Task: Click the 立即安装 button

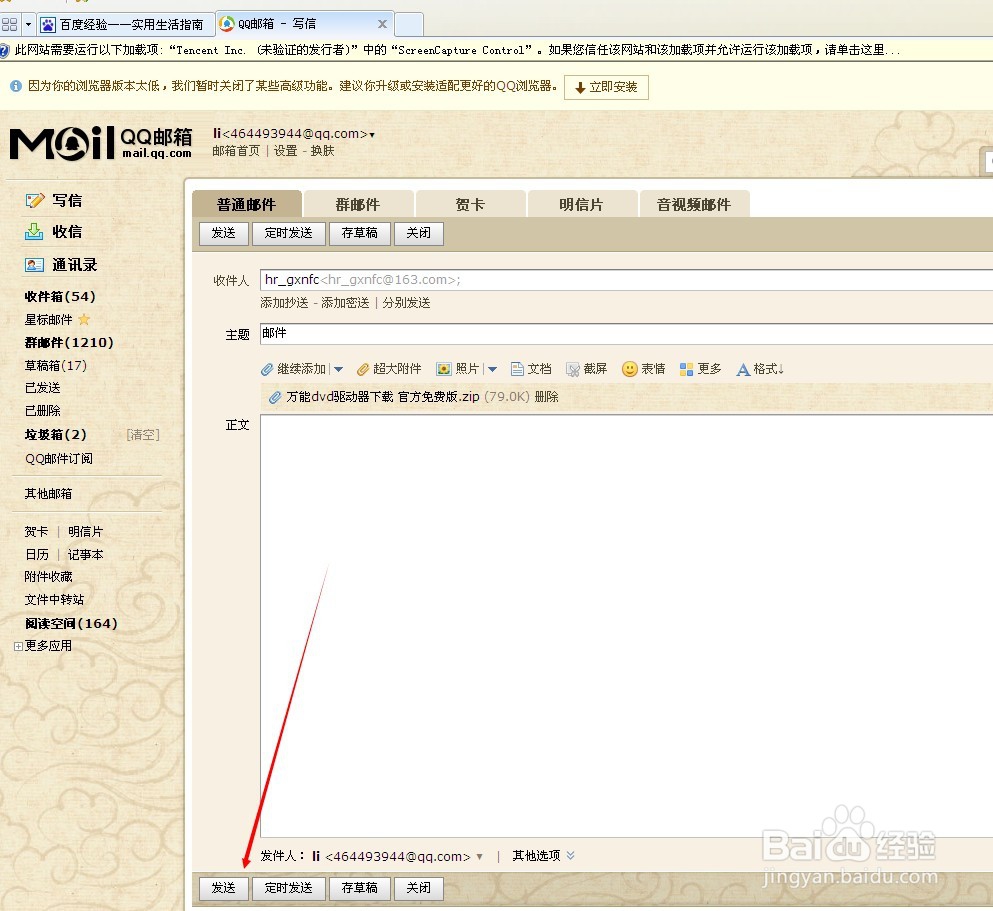Action: pos(606,87)
